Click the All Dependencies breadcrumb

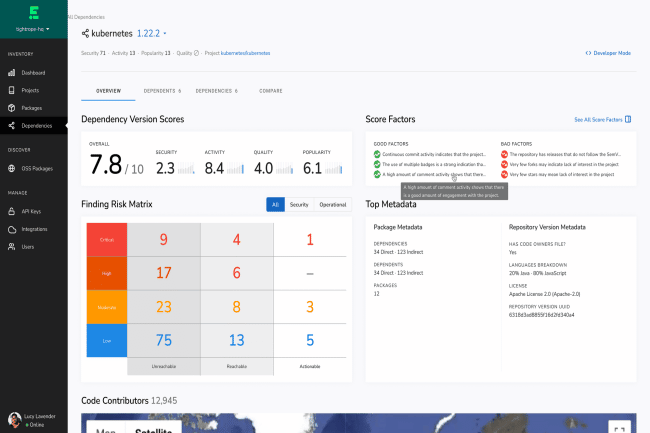click(86, 17)
